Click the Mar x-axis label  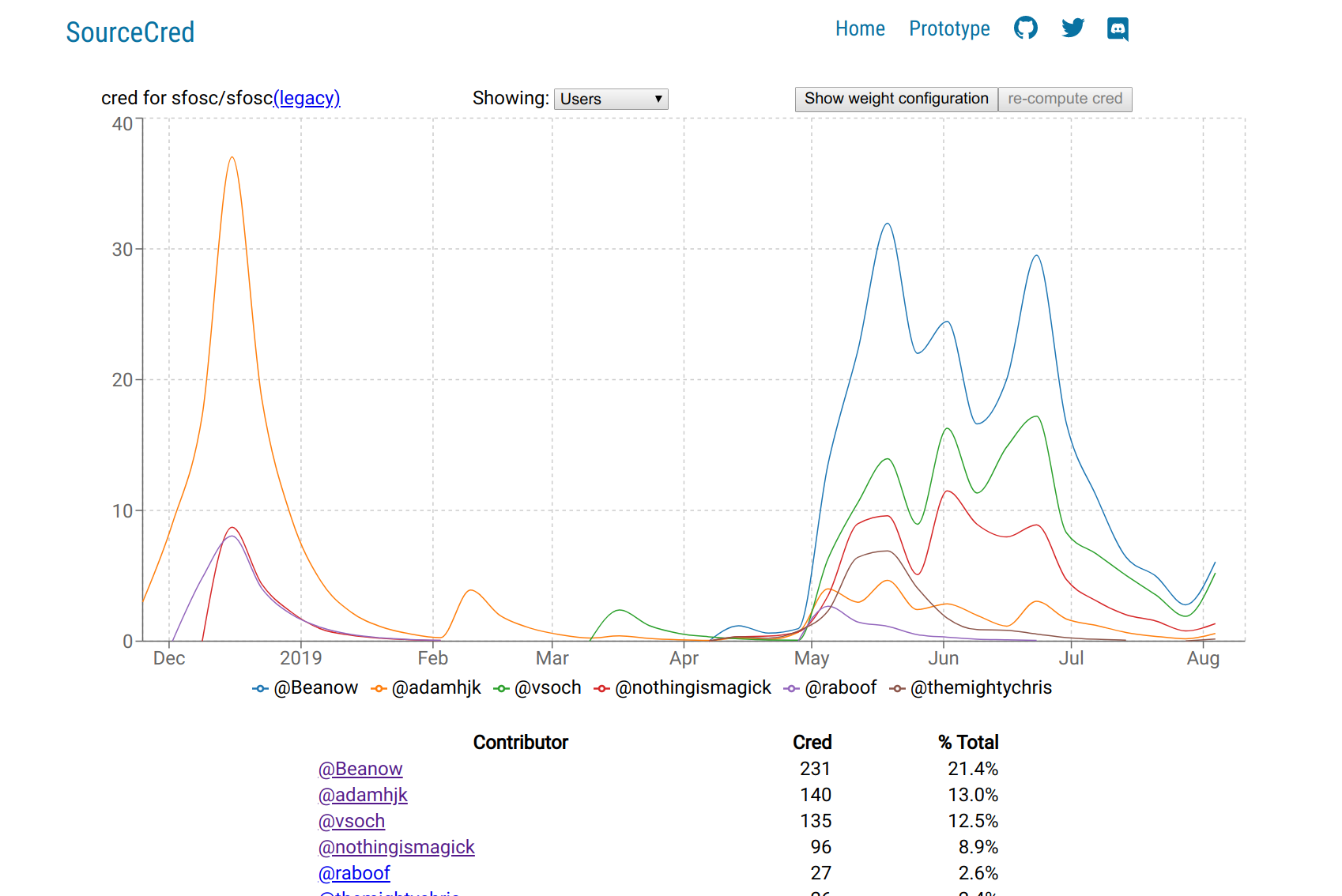pos(552,658)
